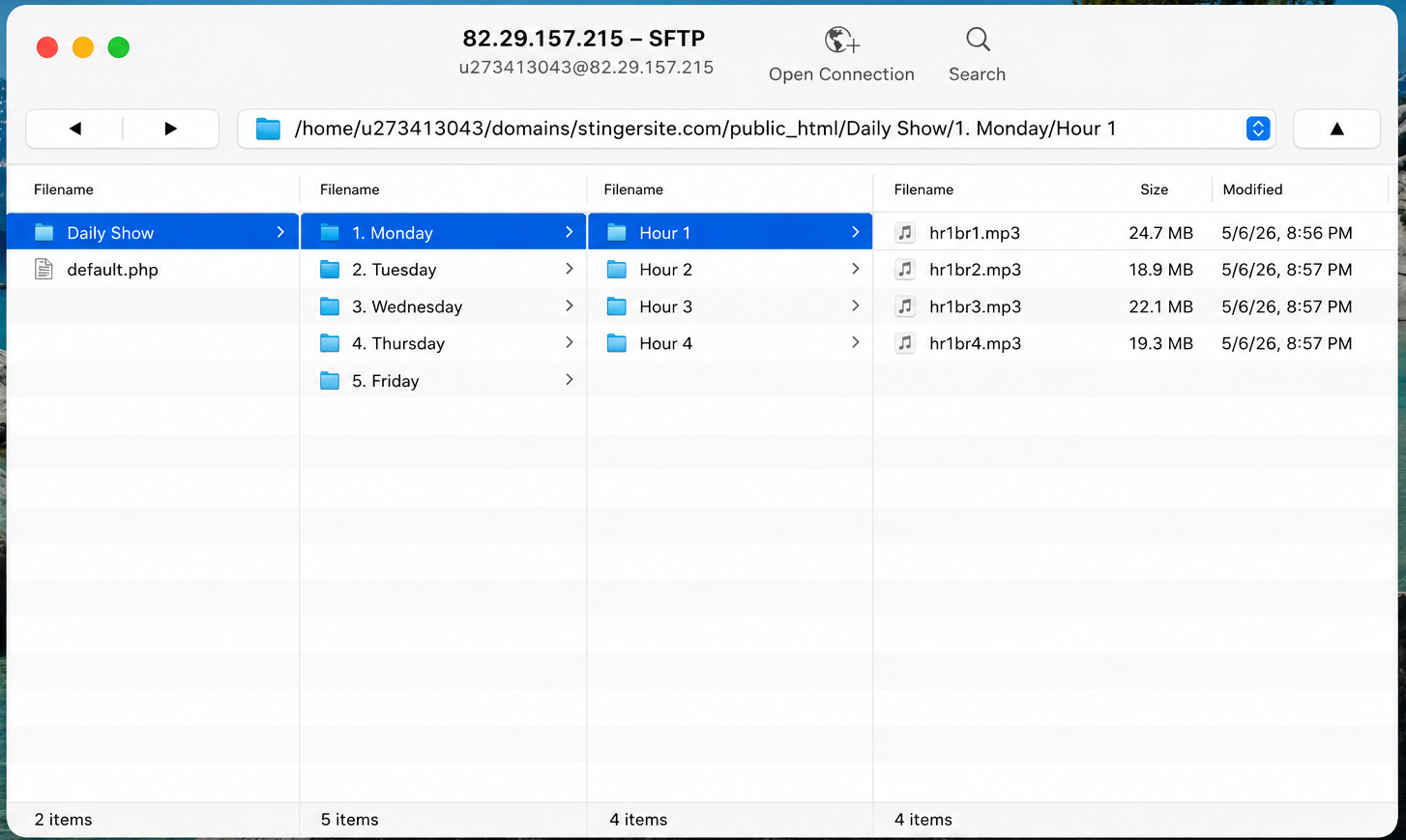
Task: Click the default.php document icon
Action: click(44, 269)
